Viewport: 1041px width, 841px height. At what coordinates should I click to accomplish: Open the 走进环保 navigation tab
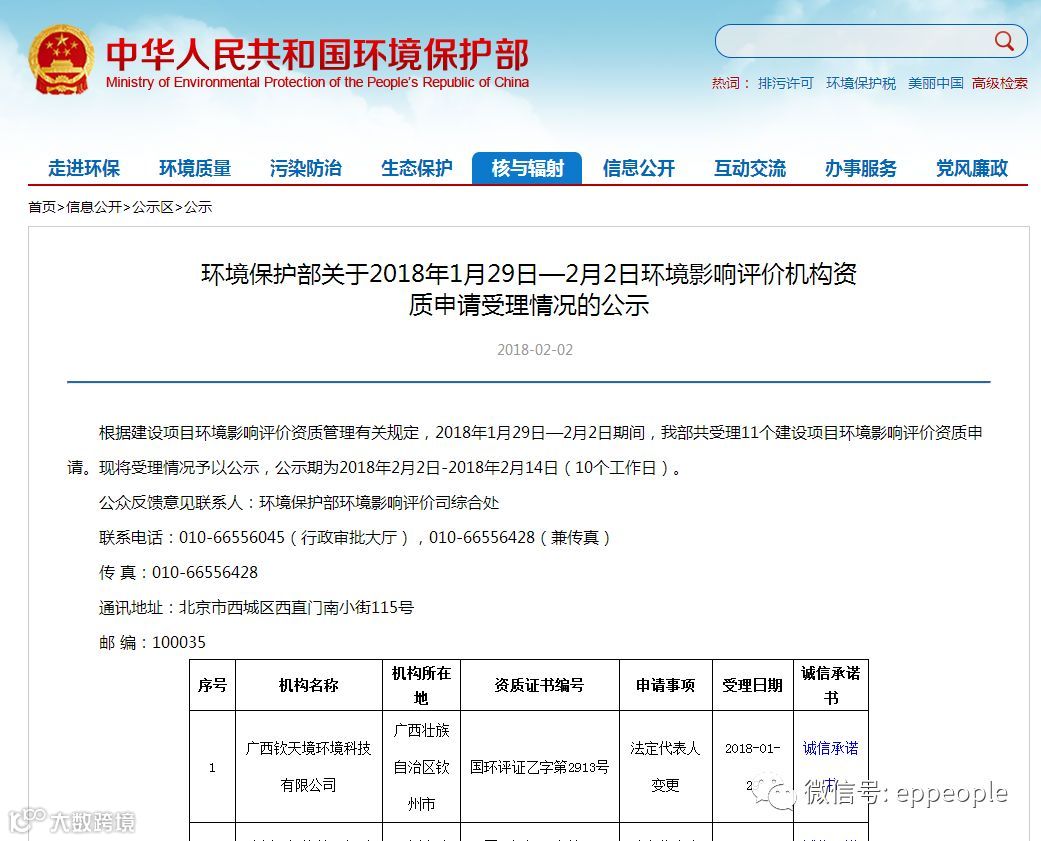(84, 168)
